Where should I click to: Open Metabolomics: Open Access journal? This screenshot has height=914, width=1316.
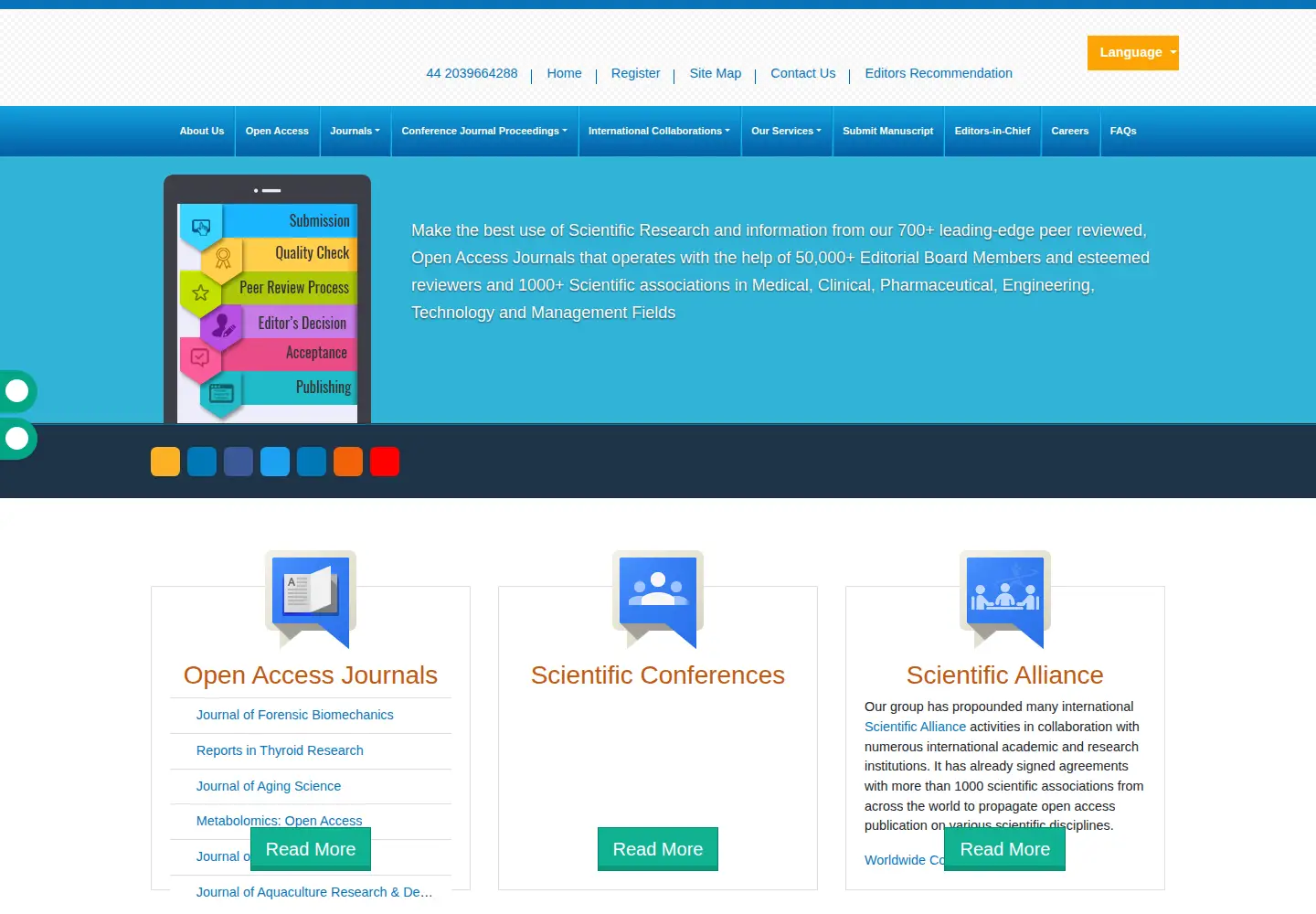point(279,820)
